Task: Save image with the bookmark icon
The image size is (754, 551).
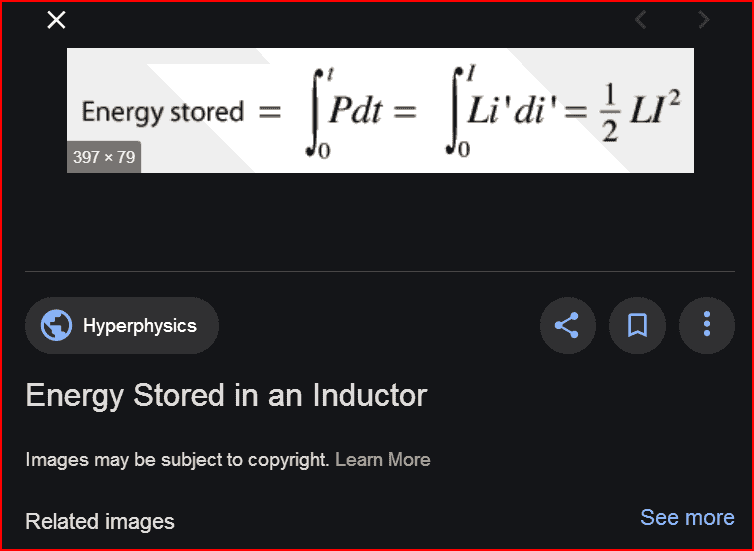Action: coord(637,325)
